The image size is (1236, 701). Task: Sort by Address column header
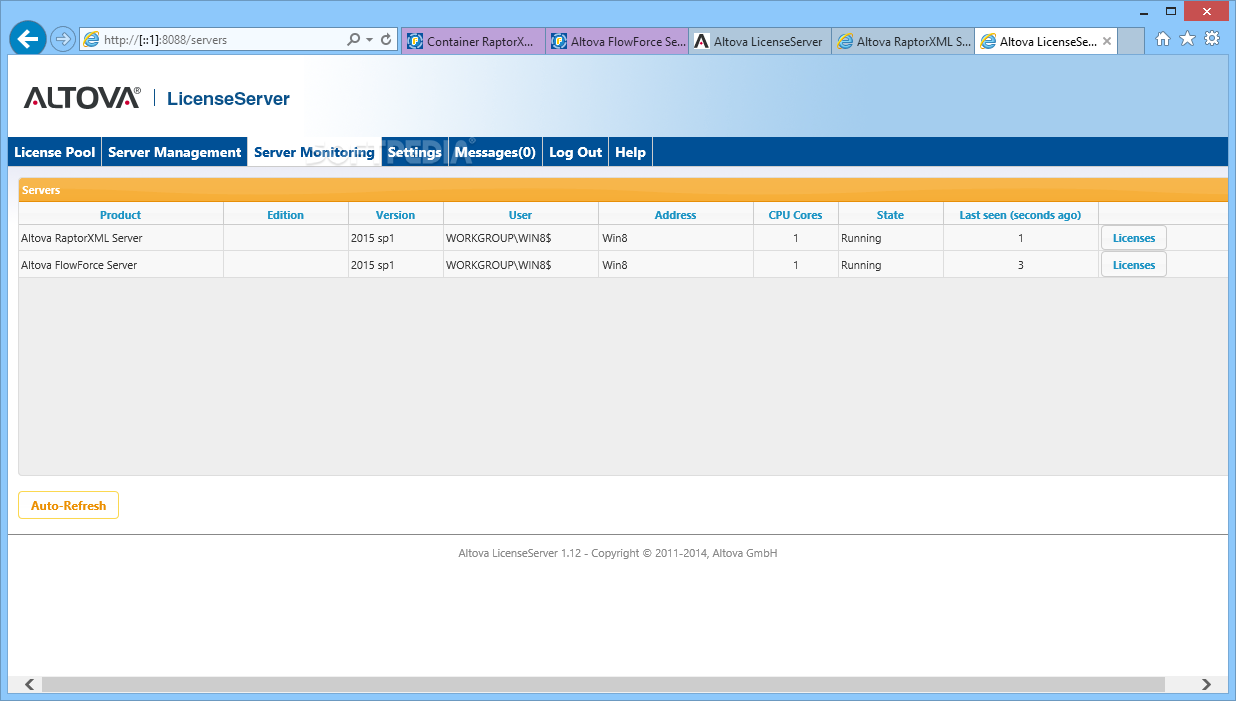tap(676, 215)
